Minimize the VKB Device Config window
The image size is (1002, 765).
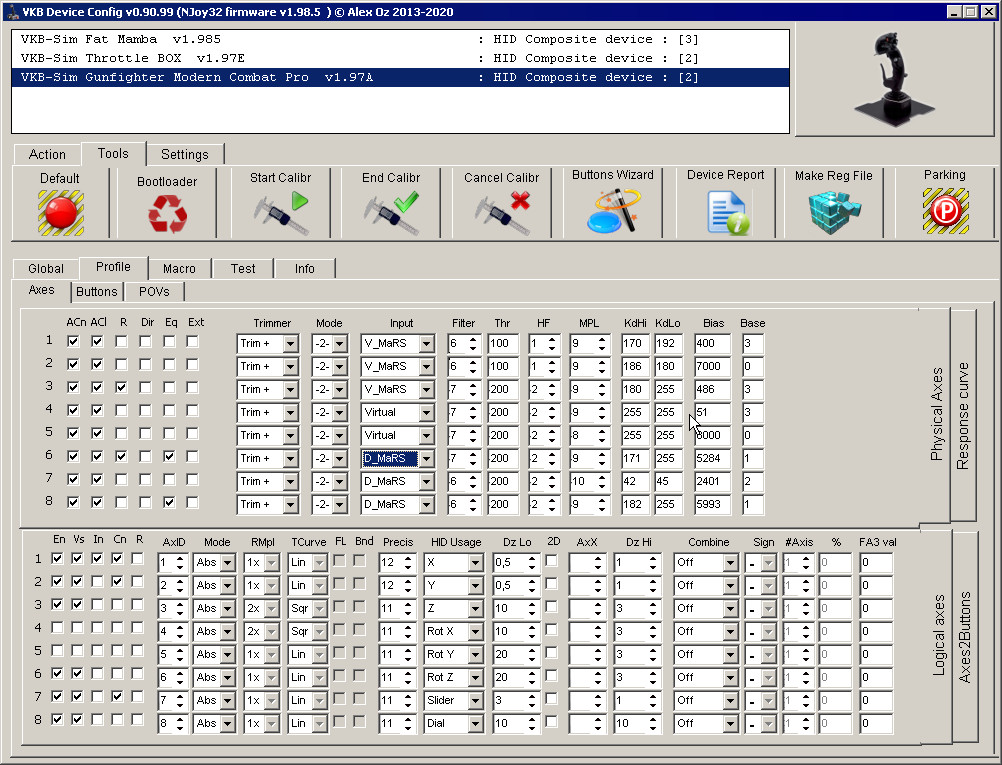point(954,12)
